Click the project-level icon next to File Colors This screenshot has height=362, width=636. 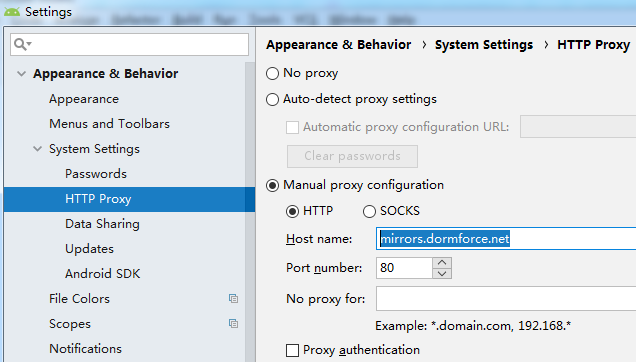click(233, 299)
